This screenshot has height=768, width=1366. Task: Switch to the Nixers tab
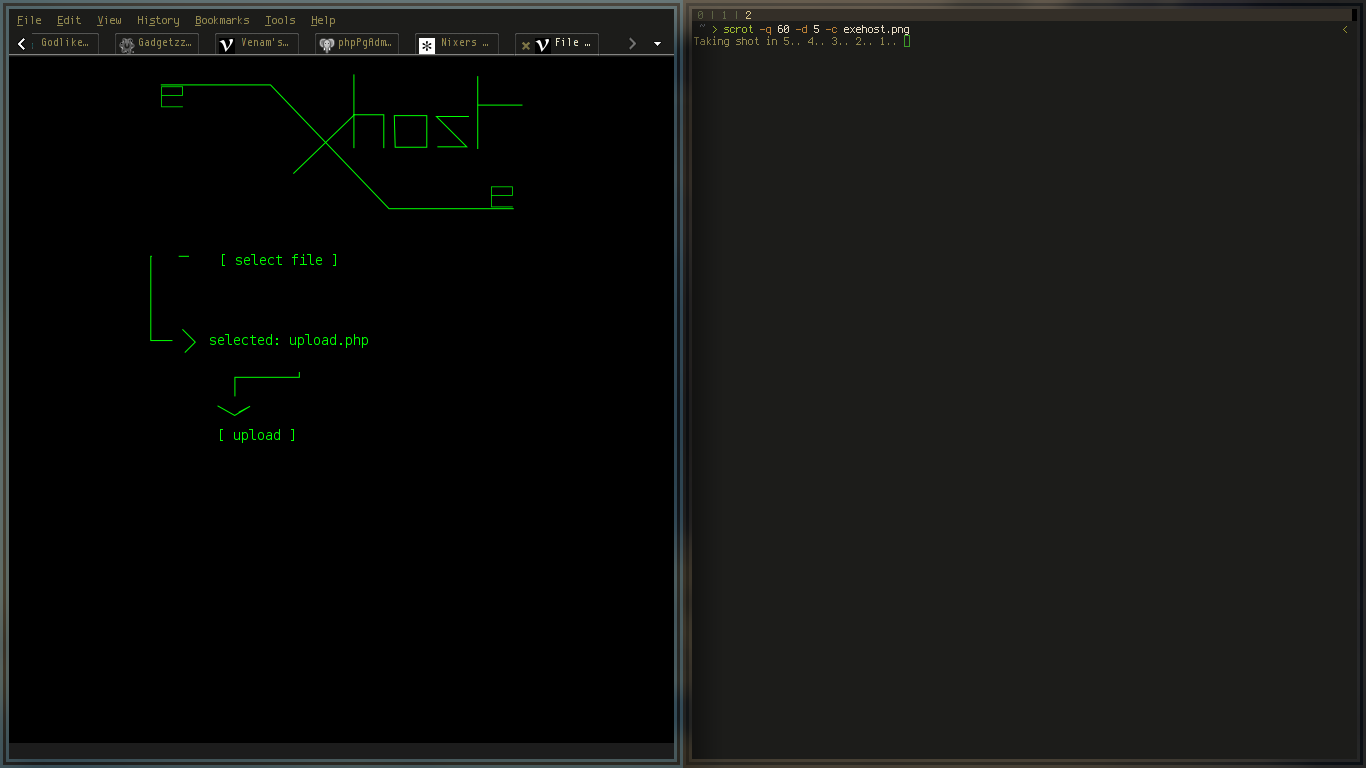click(x=457, y=43)
